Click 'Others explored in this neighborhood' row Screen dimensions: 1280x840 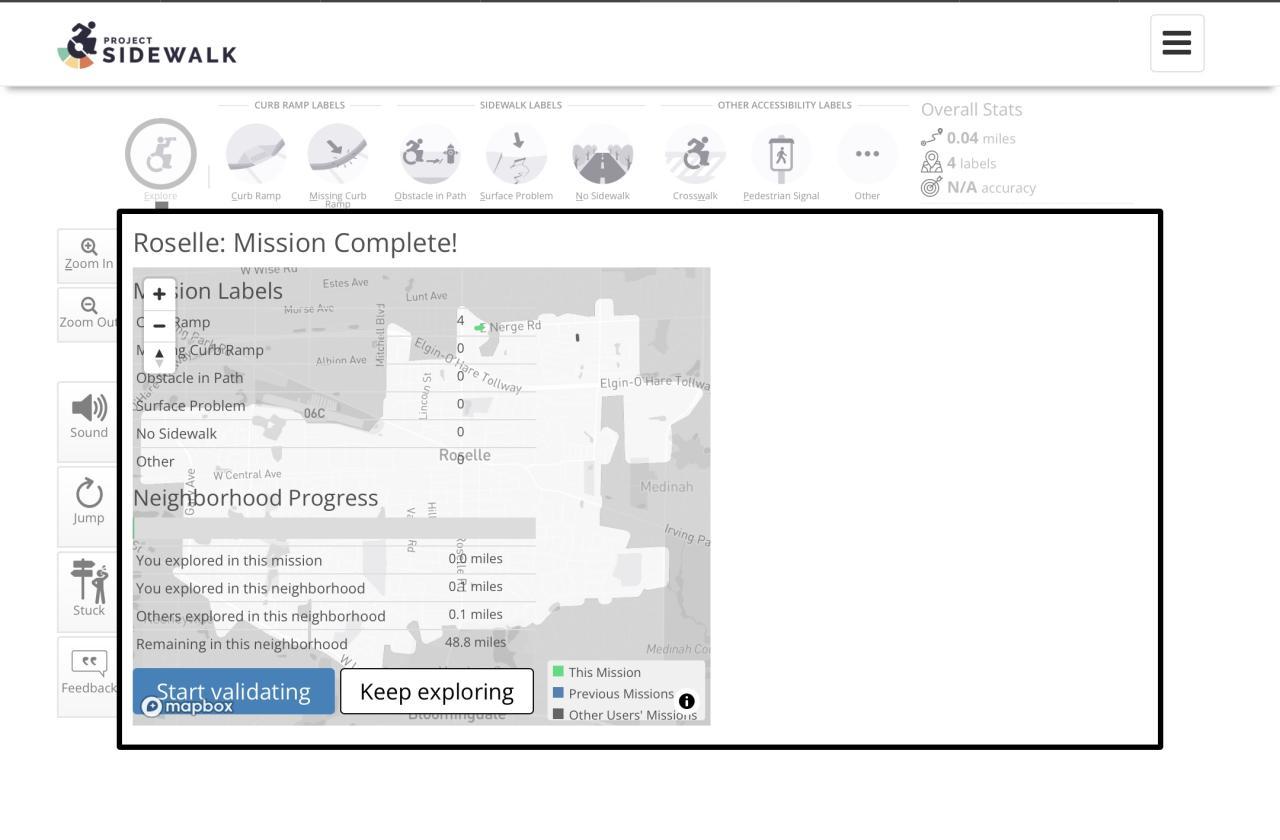pyautogui.click(x=335, y=615)
